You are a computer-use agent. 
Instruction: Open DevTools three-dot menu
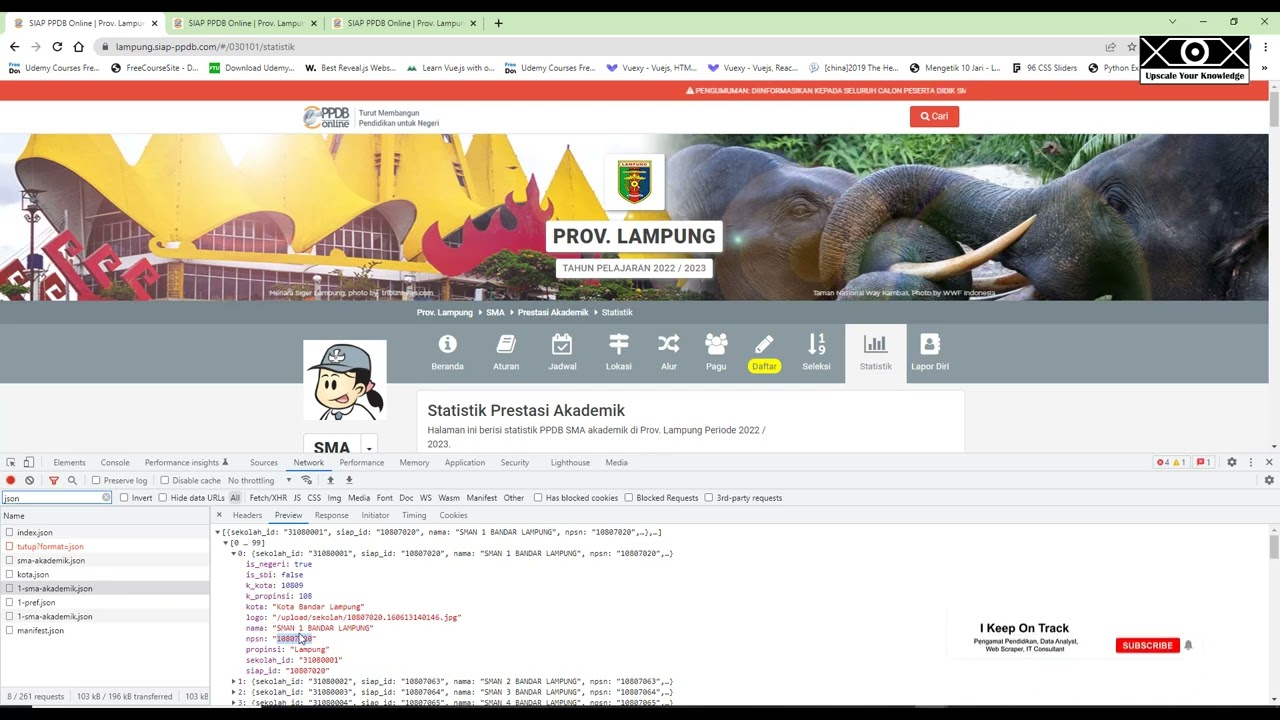pos(1251,463)
